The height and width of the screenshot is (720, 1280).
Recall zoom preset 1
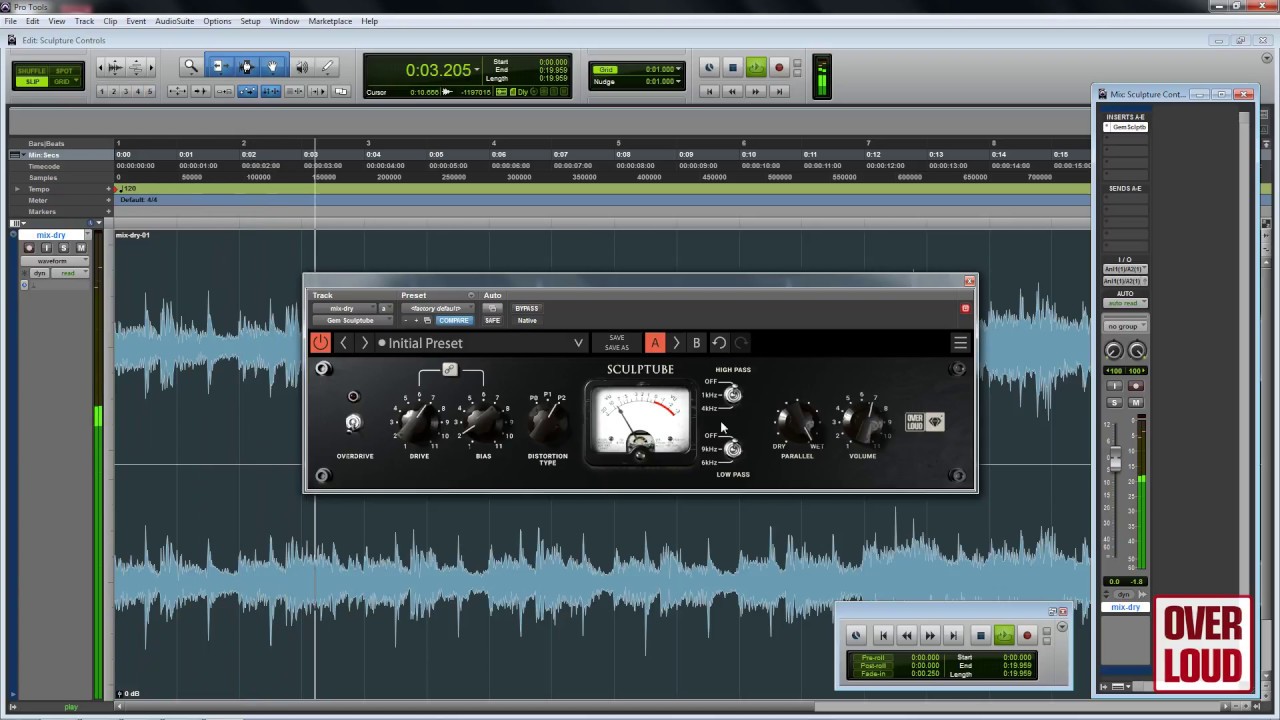click(x=102, y=92)
